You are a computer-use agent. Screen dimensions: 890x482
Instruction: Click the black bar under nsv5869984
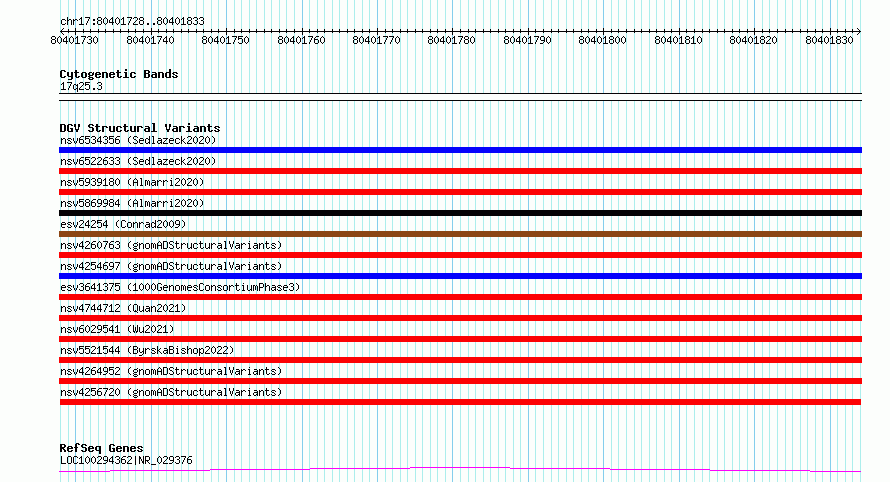(460, 213)
